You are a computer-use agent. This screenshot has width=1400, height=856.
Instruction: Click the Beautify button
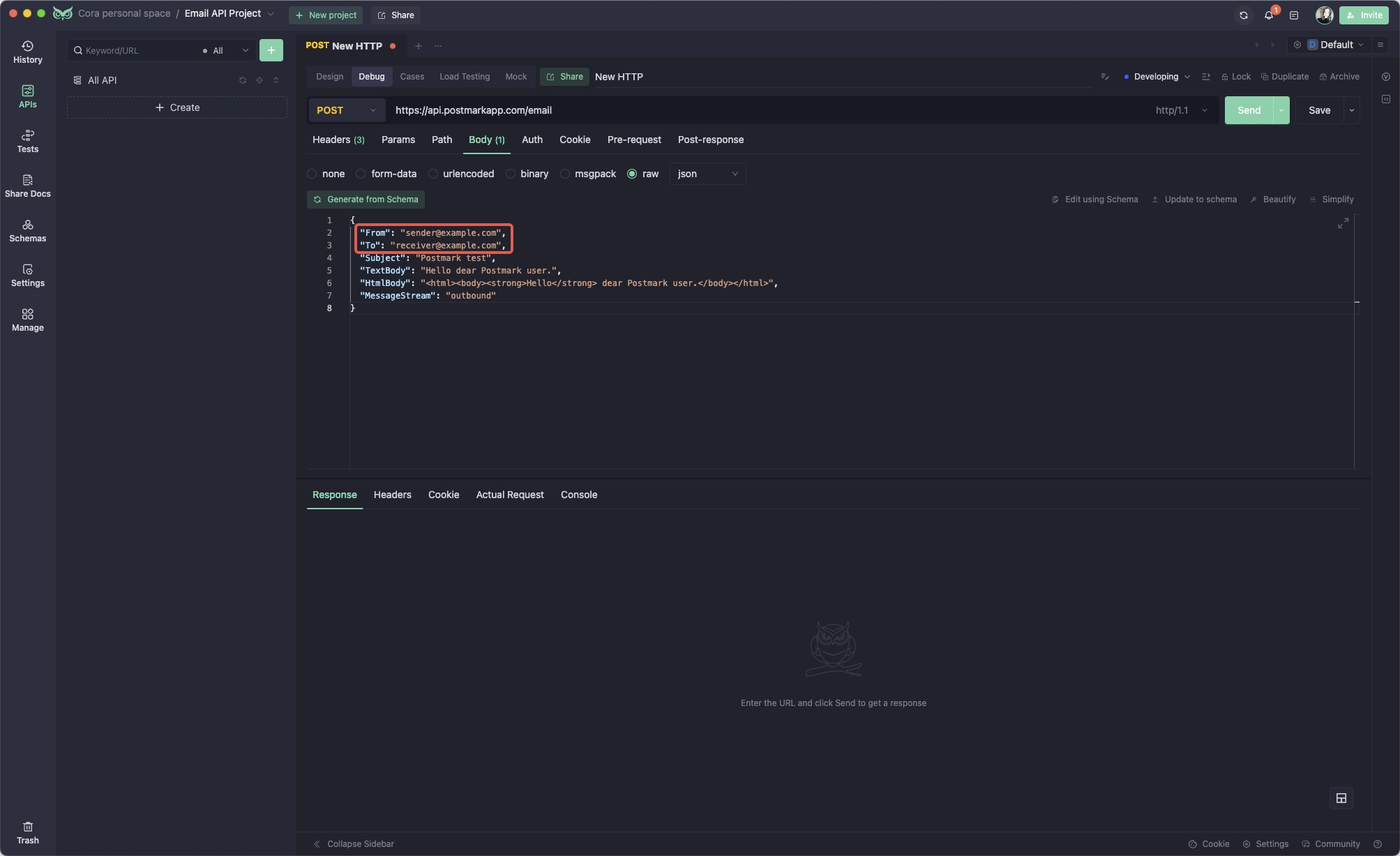point(1272,200)
